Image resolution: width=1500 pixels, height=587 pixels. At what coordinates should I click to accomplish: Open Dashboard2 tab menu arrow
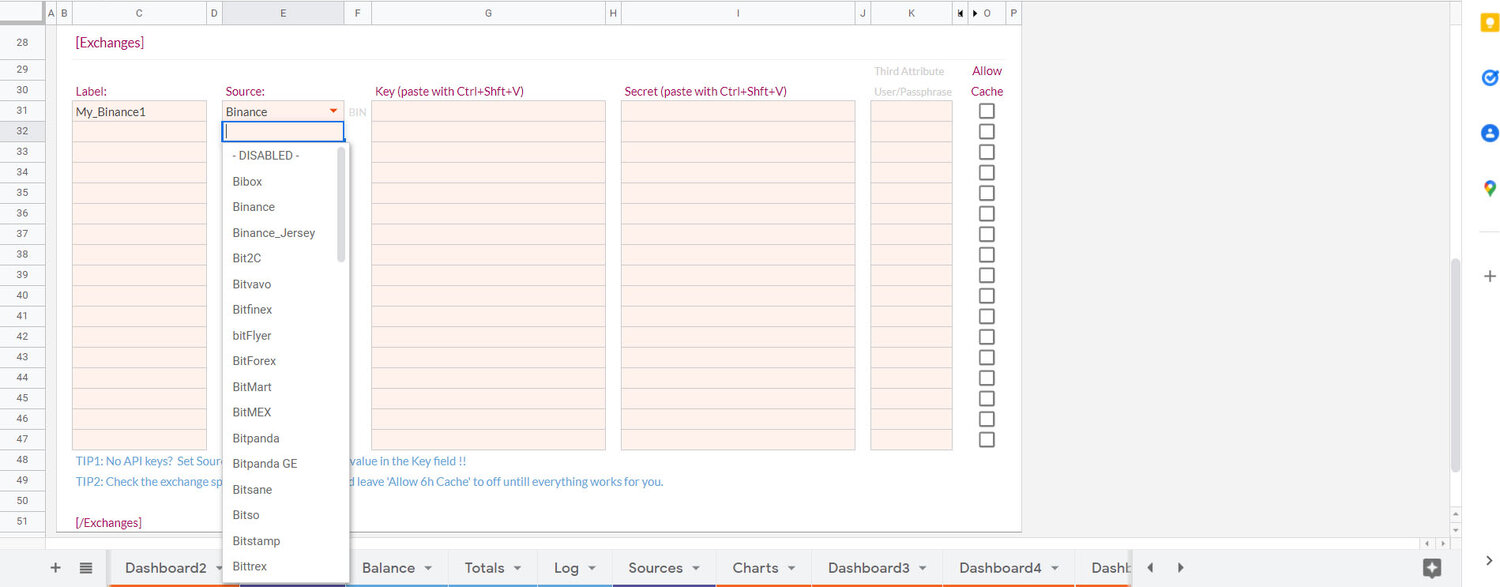(217, 568)
